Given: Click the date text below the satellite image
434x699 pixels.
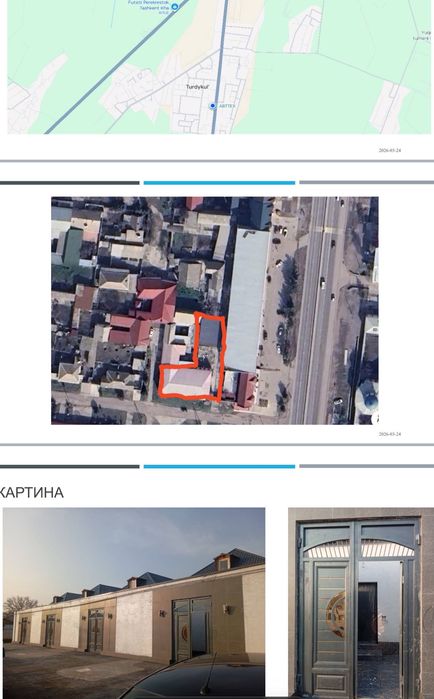Looking at the screenshot, I should [x=390, y=434].
